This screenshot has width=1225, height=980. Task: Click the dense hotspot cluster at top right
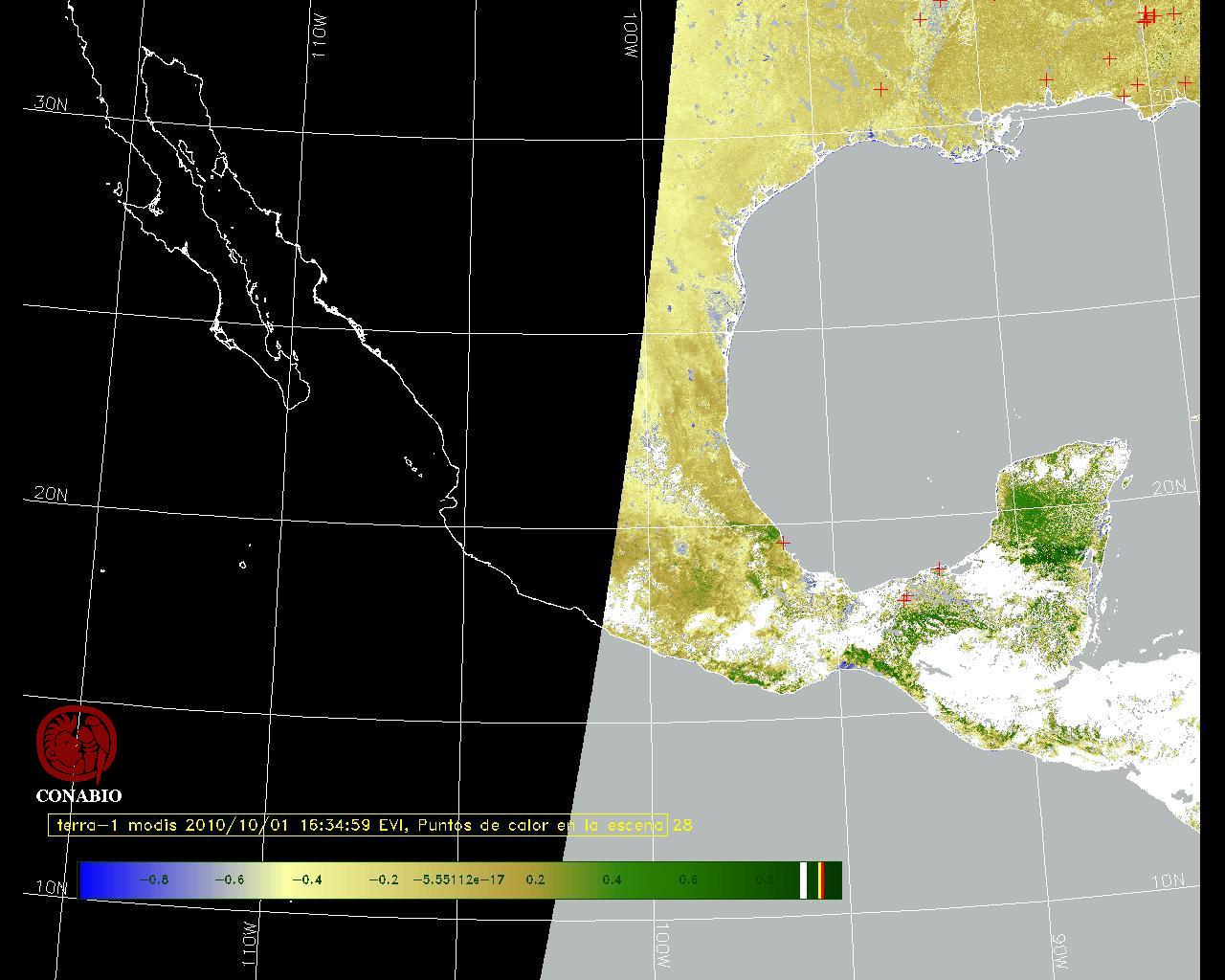1147,14
